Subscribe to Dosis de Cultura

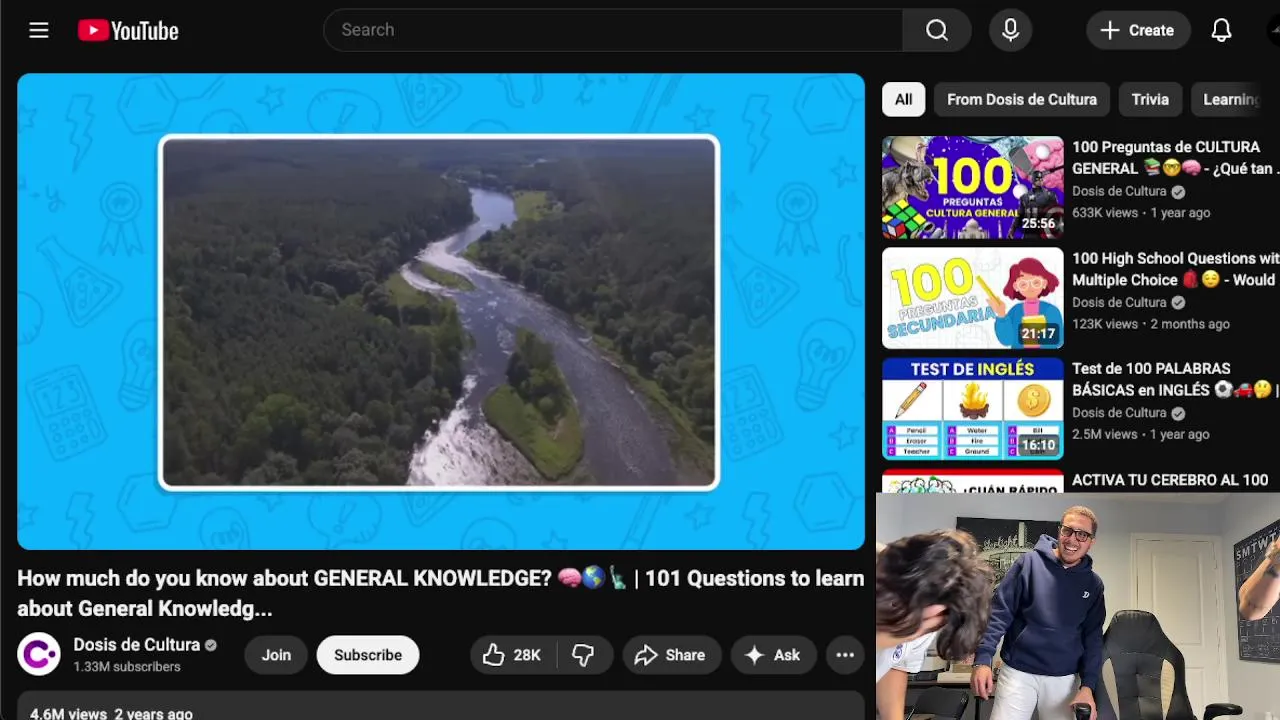(368, 655)
